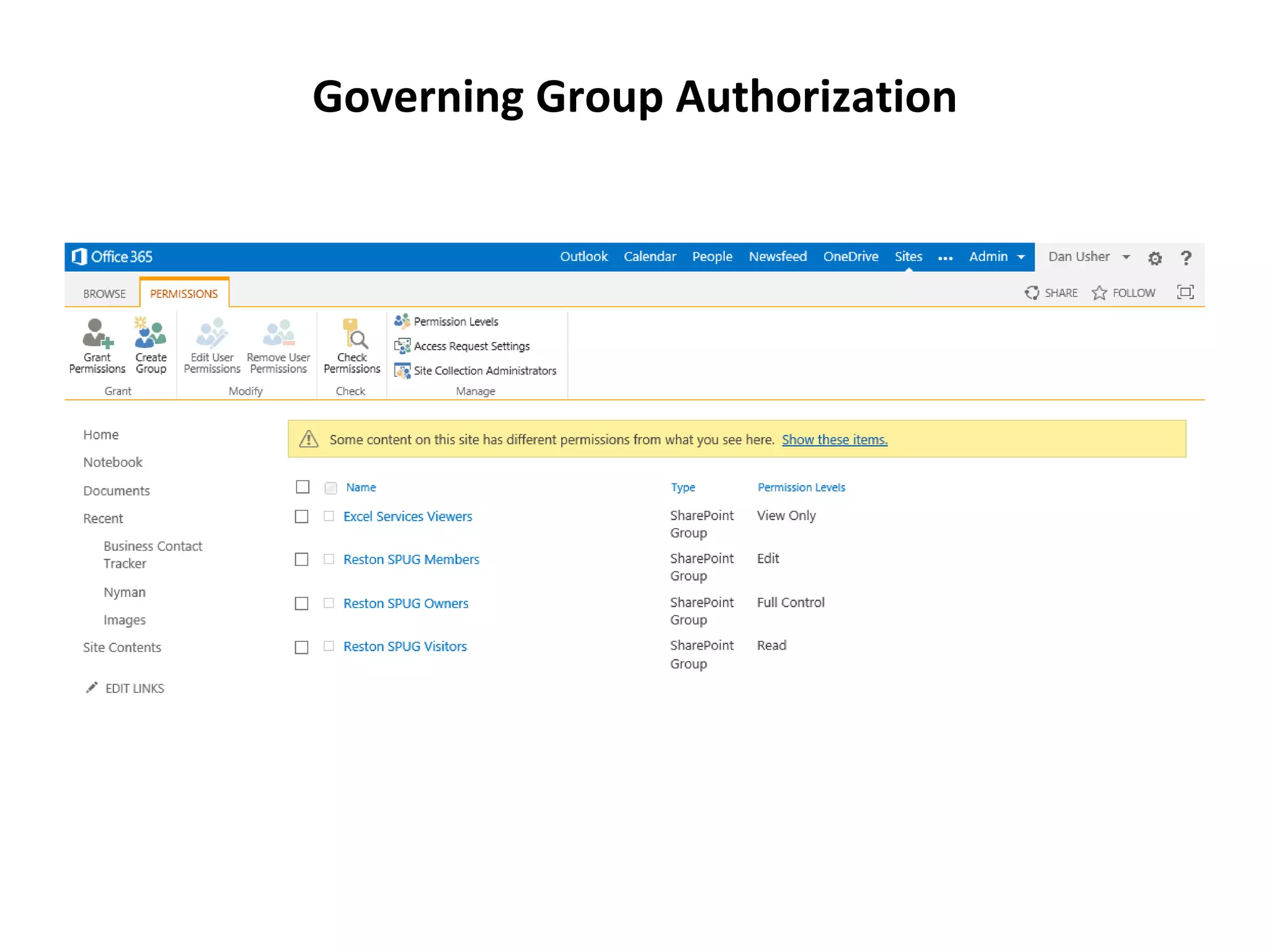Open Sites in the top navigation

point(908,257)
